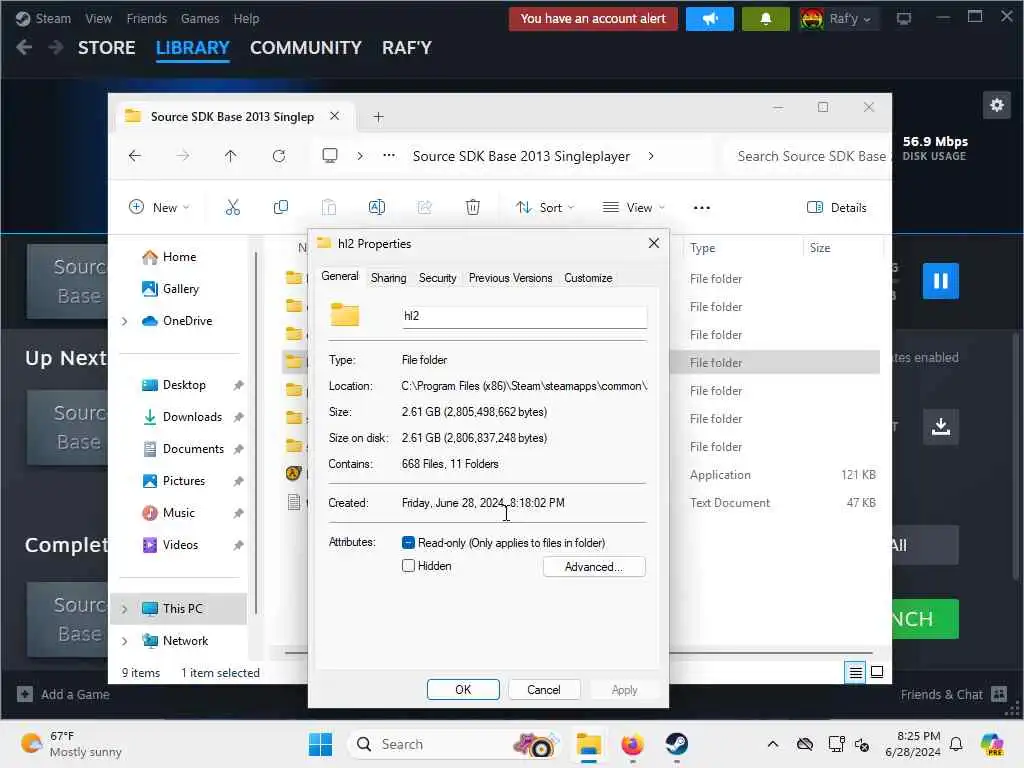The height and width of the screenshot is (768, 1024).
Task: Open Copilot preview icon in taskbar
Action: [992, 744]
